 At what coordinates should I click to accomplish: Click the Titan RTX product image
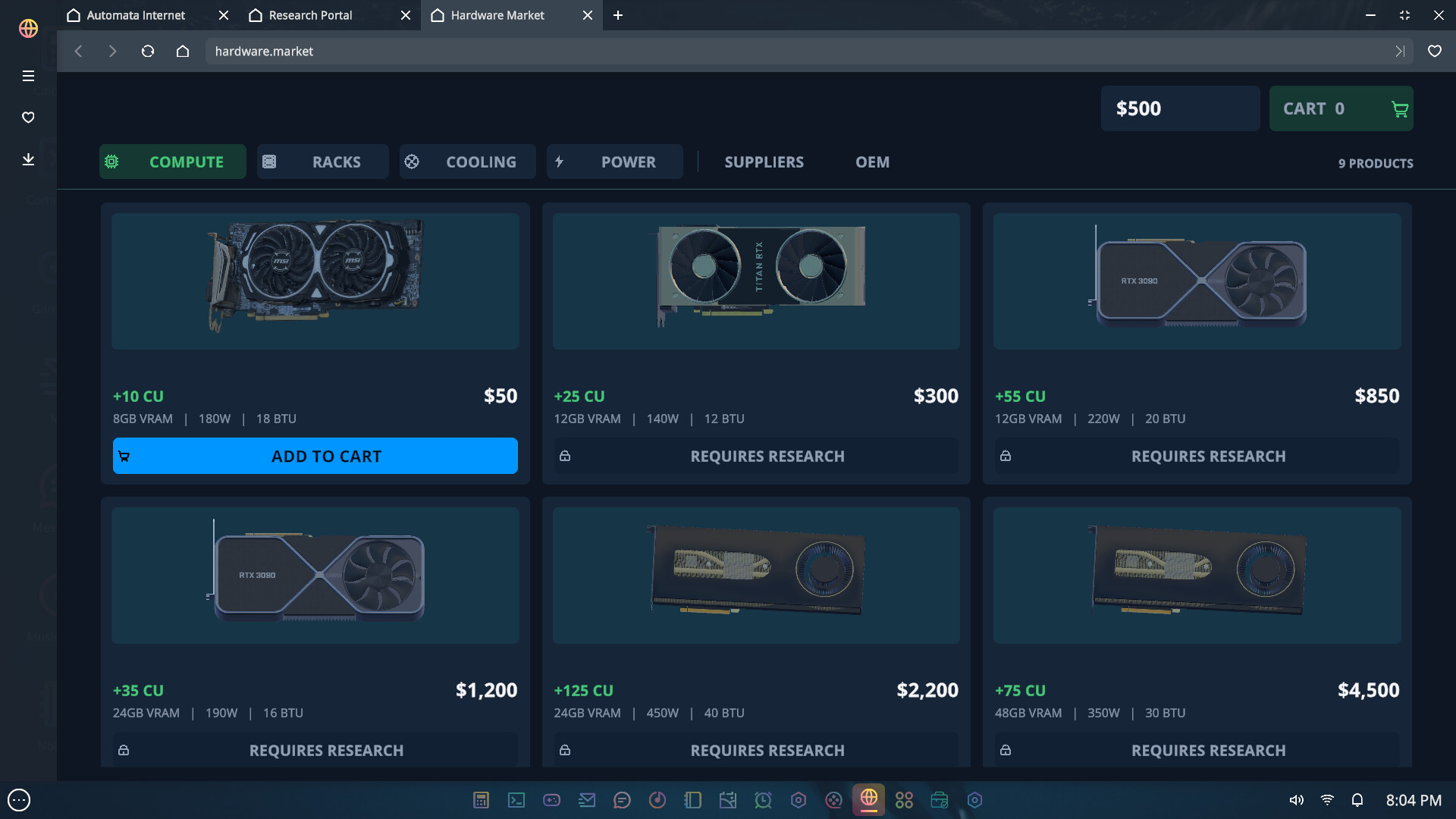point(756,281)
